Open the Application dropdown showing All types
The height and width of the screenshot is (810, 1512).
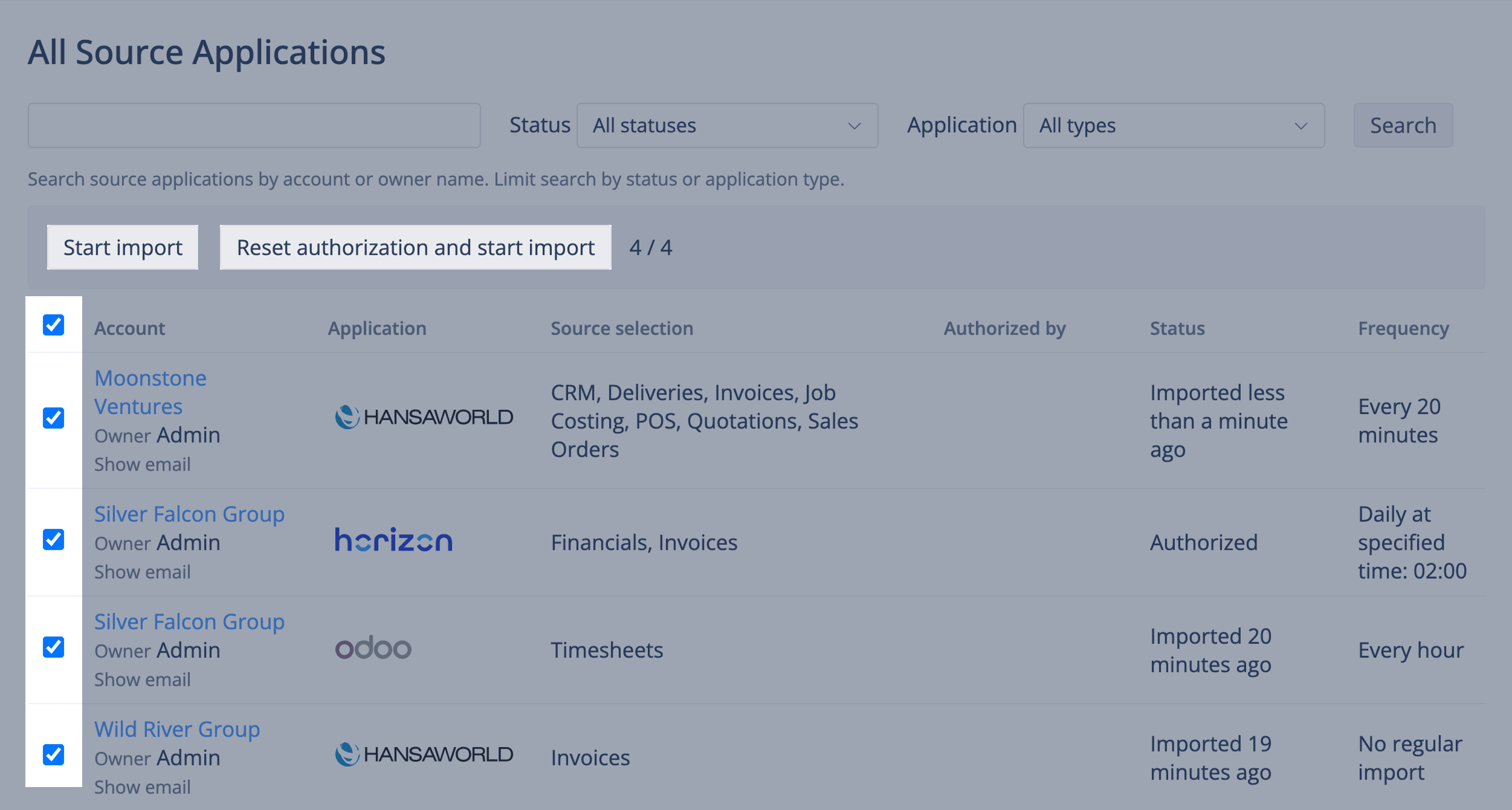(1174, 126)
